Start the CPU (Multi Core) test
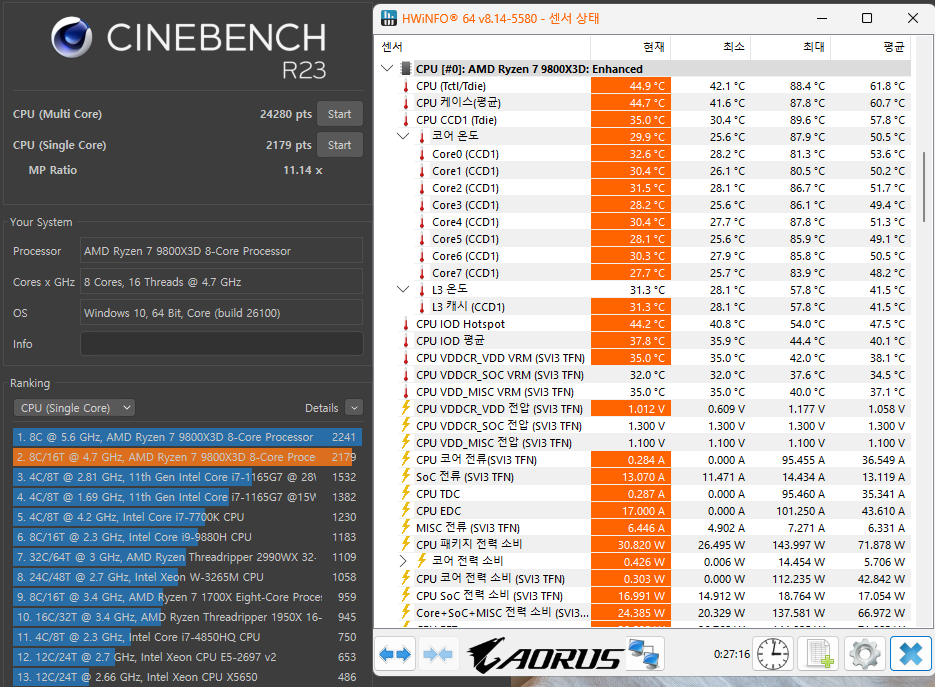 339,114
